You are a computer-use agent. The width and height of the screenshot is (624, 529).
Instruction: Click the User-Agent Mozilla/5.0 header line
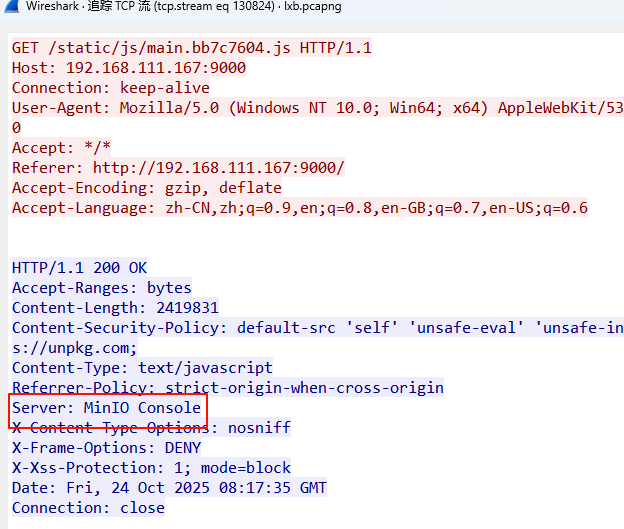coord(300,108)
